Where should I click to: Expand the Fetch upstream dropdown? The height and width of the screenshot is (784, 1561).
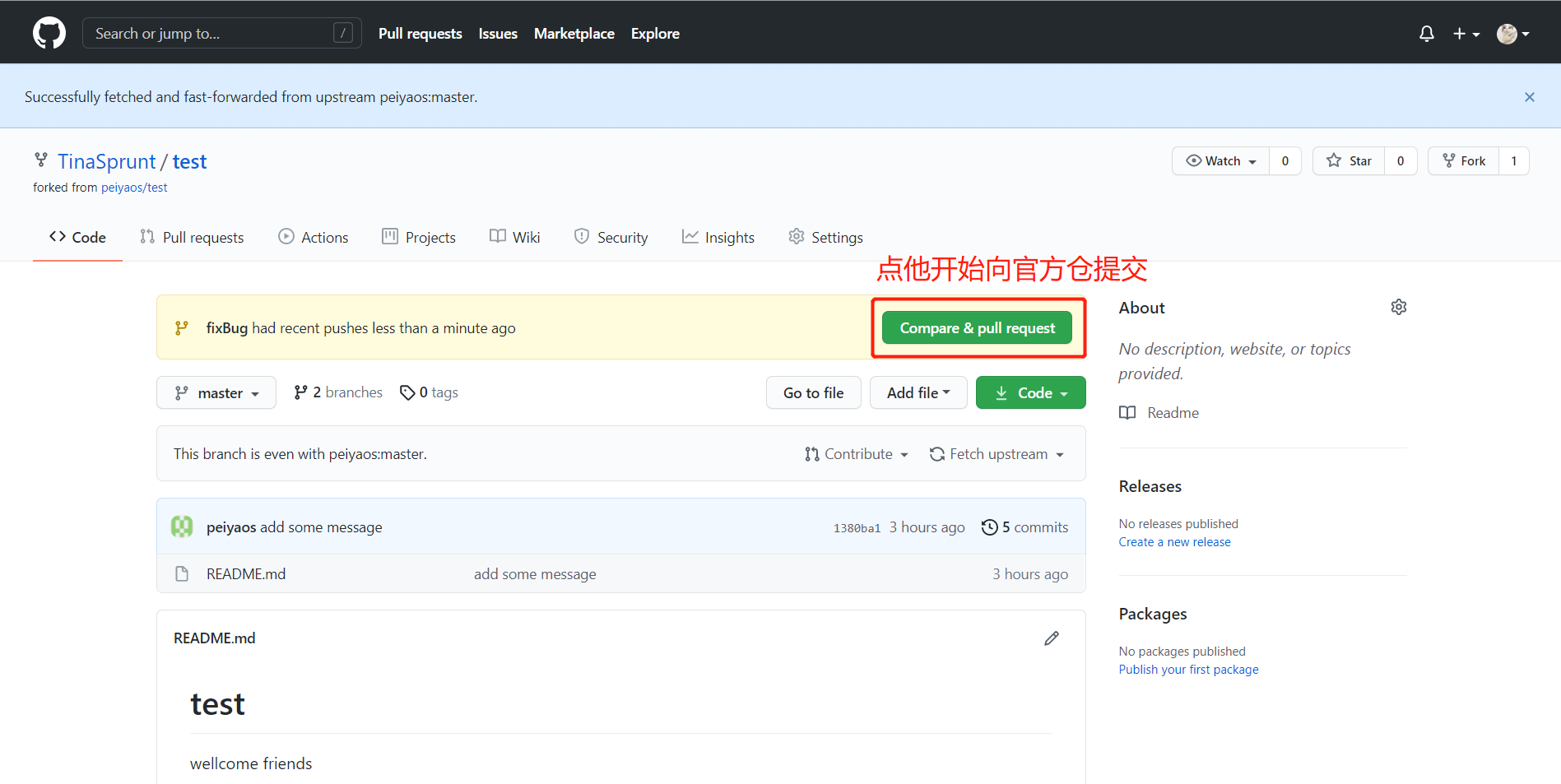tap(997, 454)
